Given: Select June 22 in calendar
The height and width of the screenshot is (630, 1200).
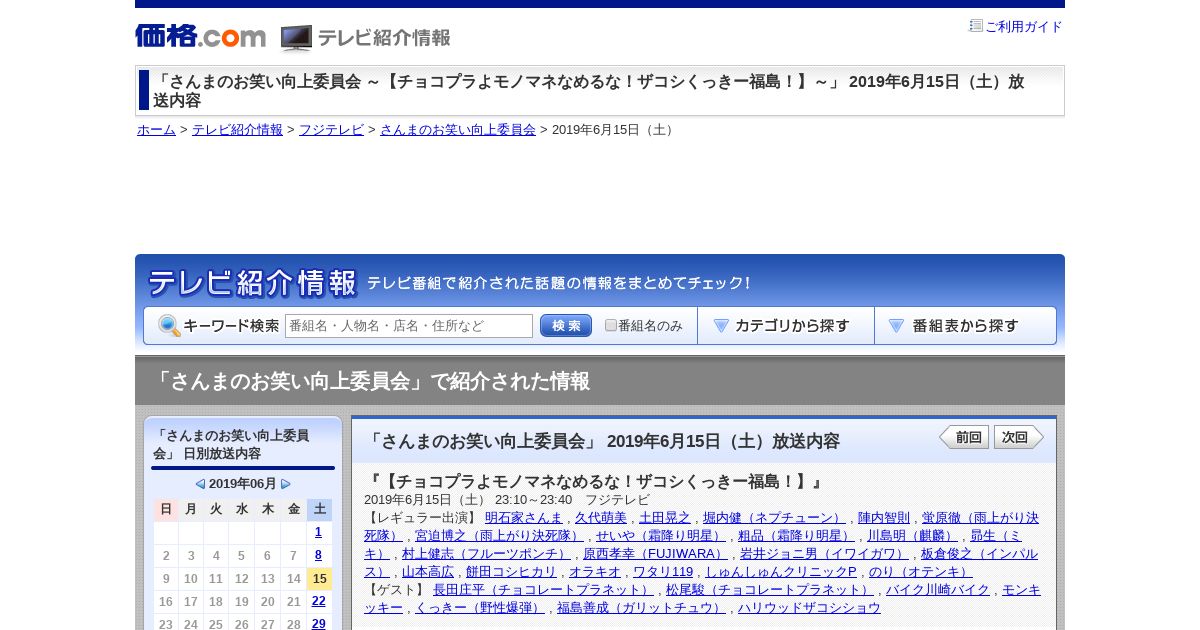Looking at the screenshot, I should coord(319,601).
